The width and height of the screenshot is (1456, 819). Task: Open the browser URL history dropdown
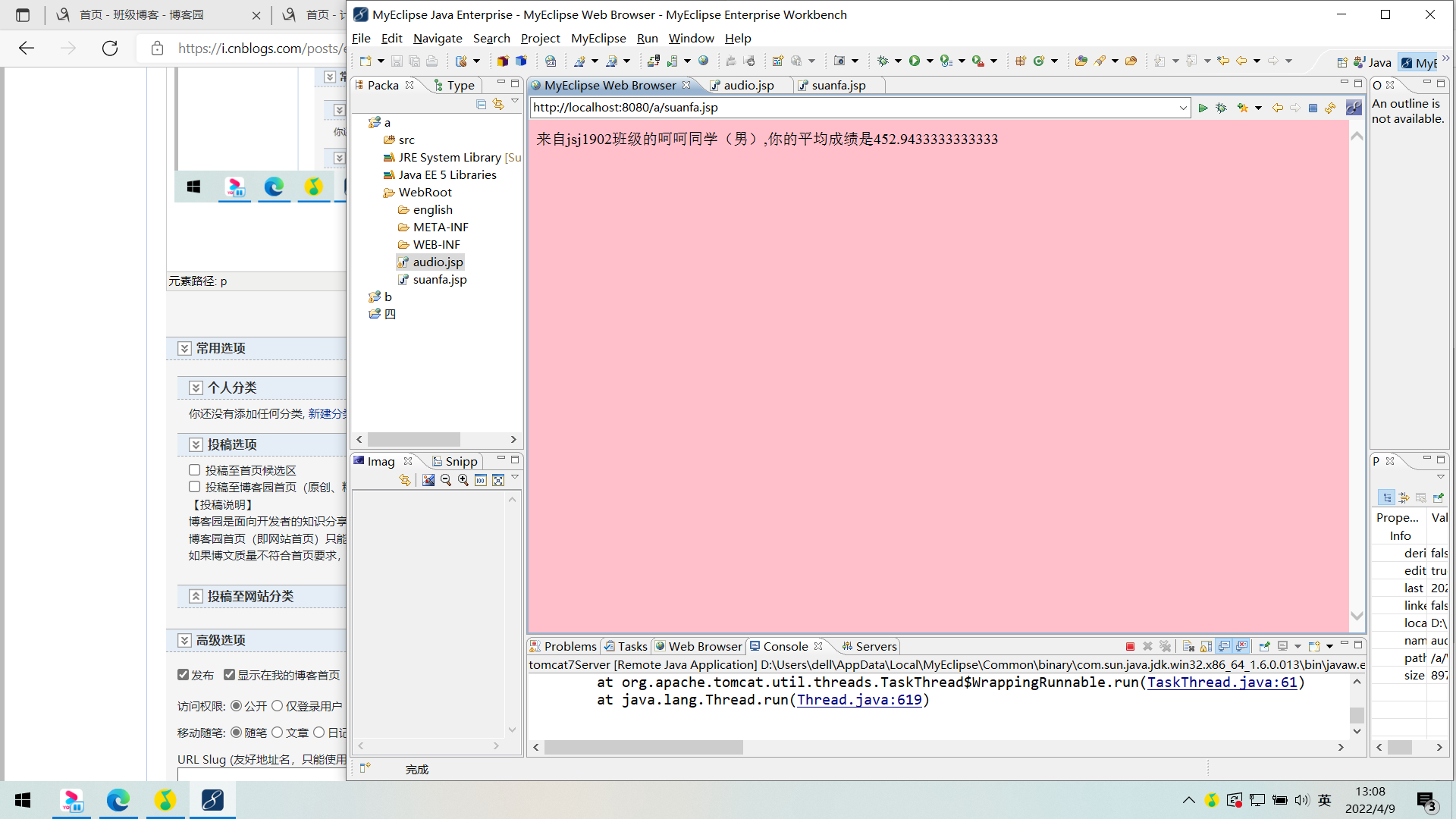coord(1183,108)
